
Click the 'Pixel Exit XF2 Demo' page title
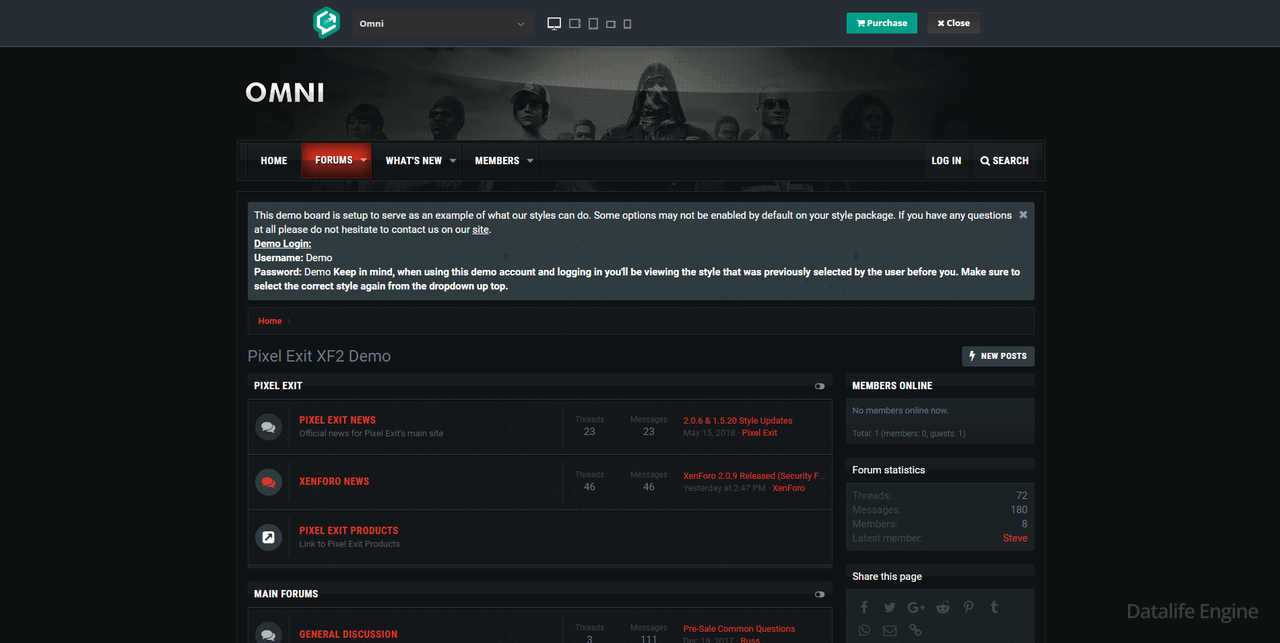pos(319,356)
